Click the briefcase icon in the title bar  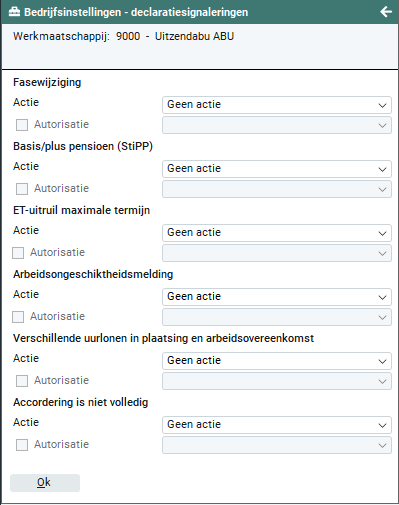[x=14, y=12]
